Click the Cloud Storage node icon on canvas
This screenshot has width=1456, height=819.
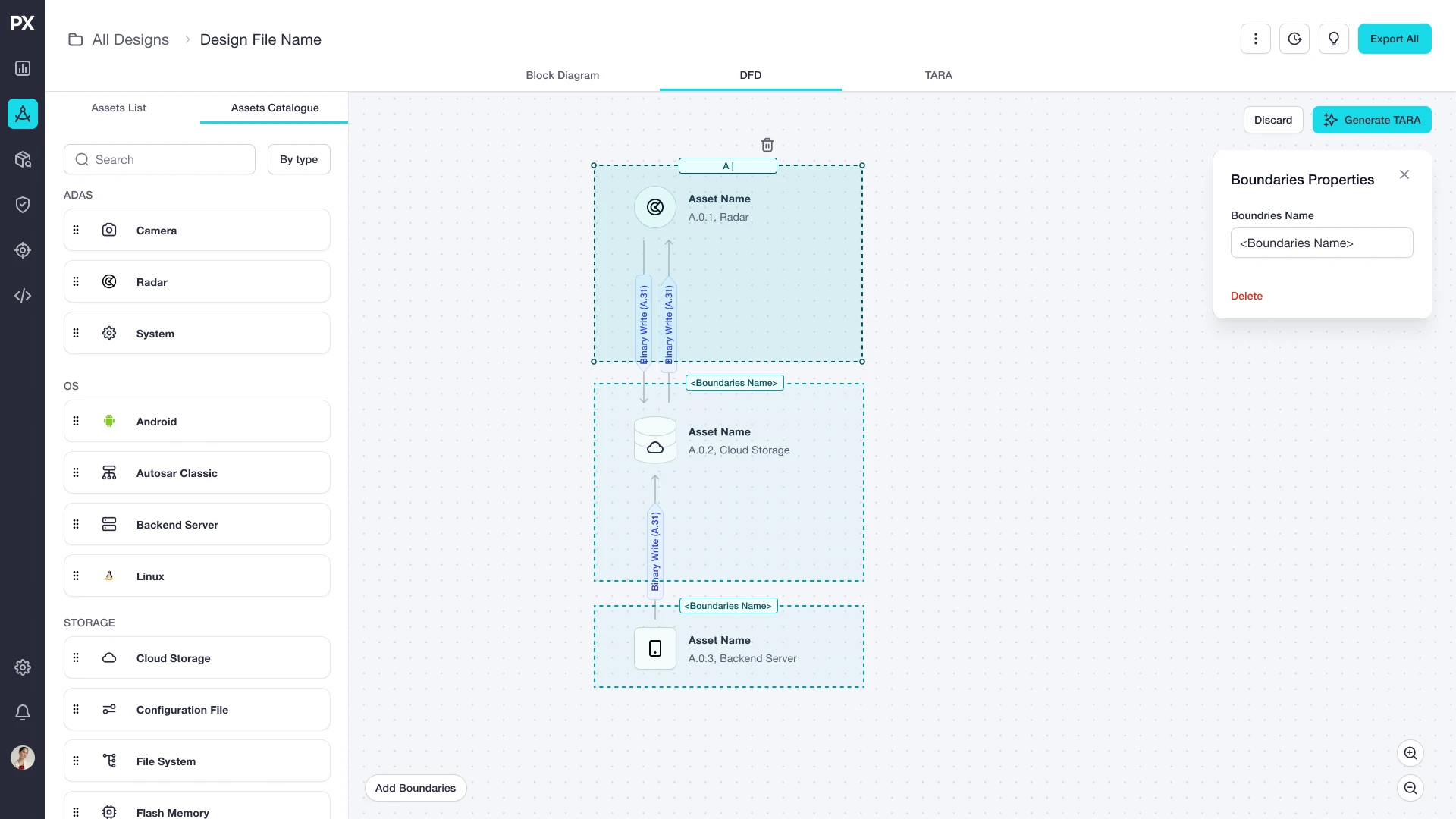(655, 440)
